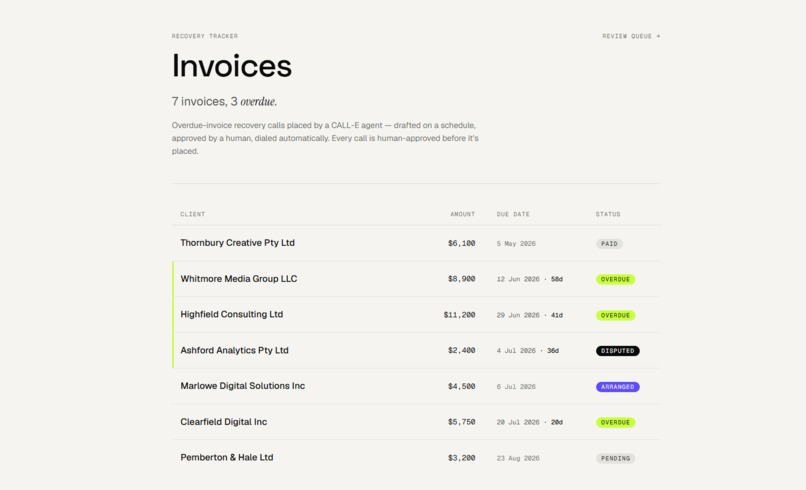Click the Recovery Tracker label
This screenshot has height=490, width=806.
(x=205, y=36)
